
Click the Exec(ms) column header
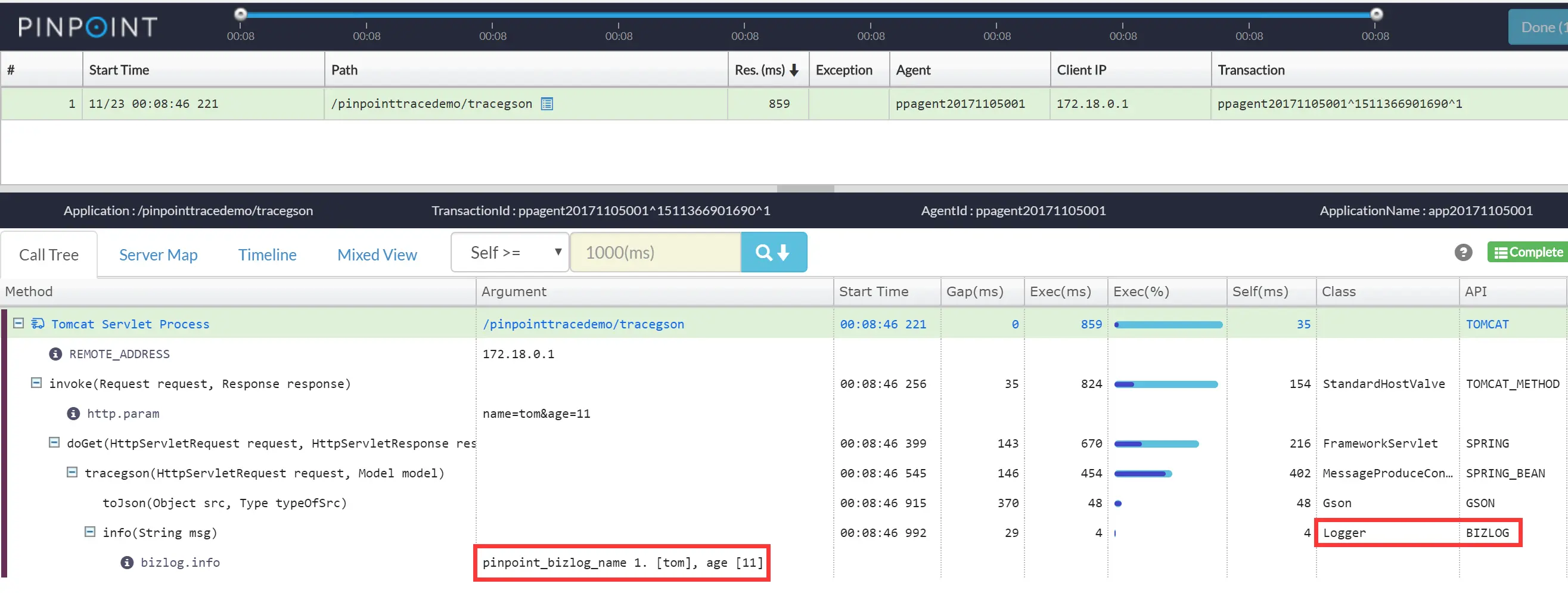pos(1066,291)
